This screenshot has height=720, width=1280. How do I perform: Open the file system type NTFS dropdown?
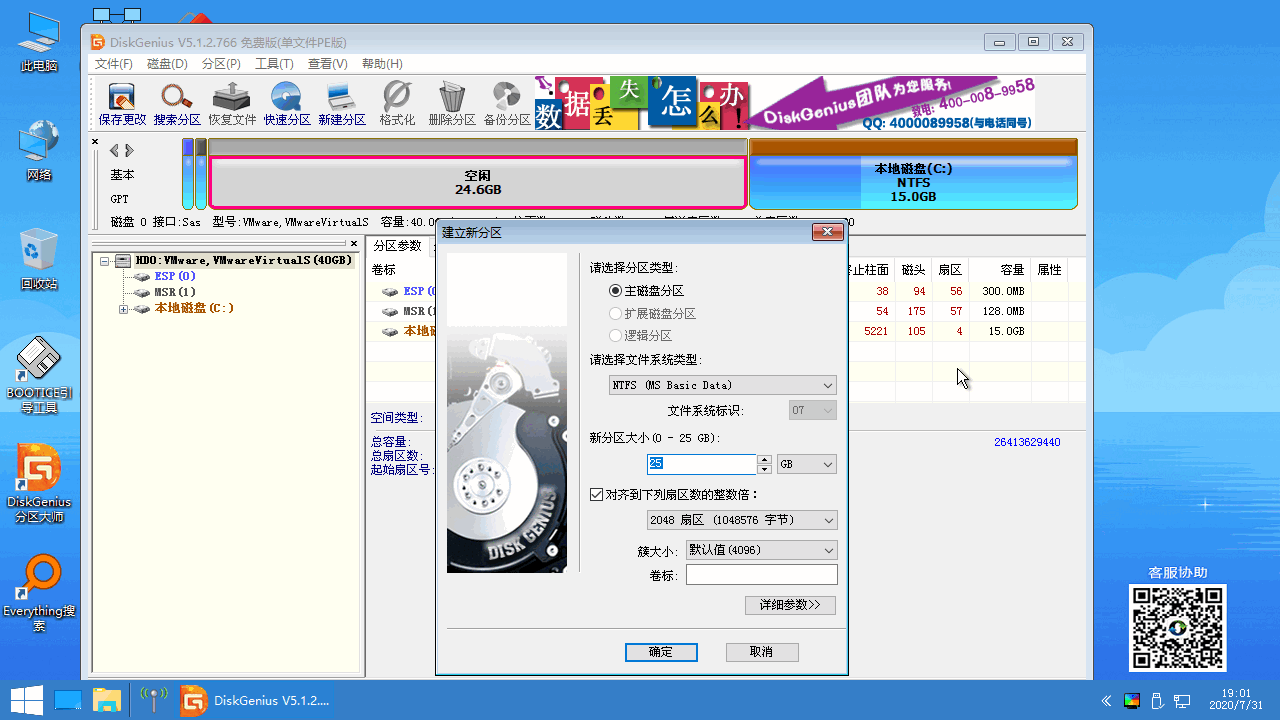click(x=723, y=385)
